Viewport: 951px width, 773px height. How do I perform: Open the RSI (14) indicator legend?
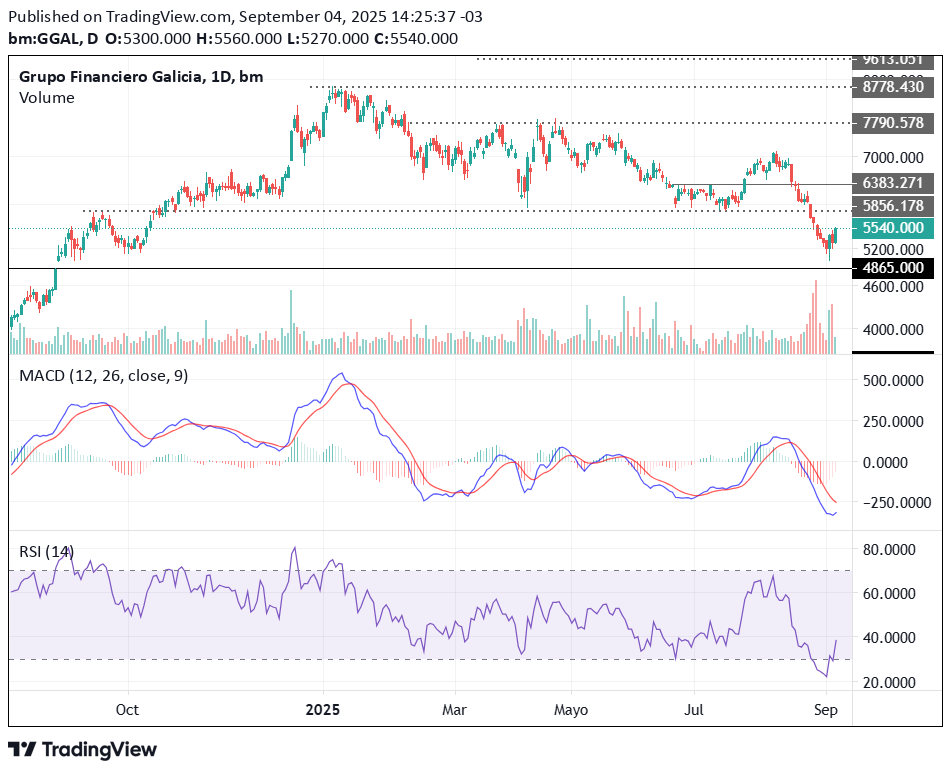[47, 551]
